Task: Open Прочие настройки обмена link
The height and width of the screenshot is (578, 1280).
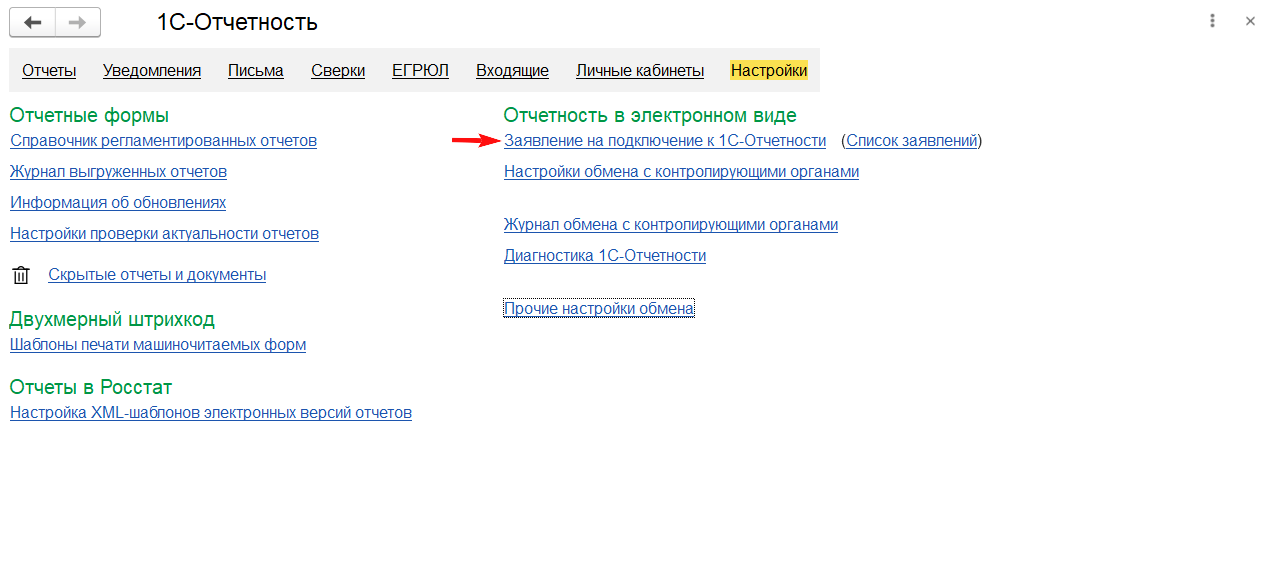Action: click(x=599, y=309)
